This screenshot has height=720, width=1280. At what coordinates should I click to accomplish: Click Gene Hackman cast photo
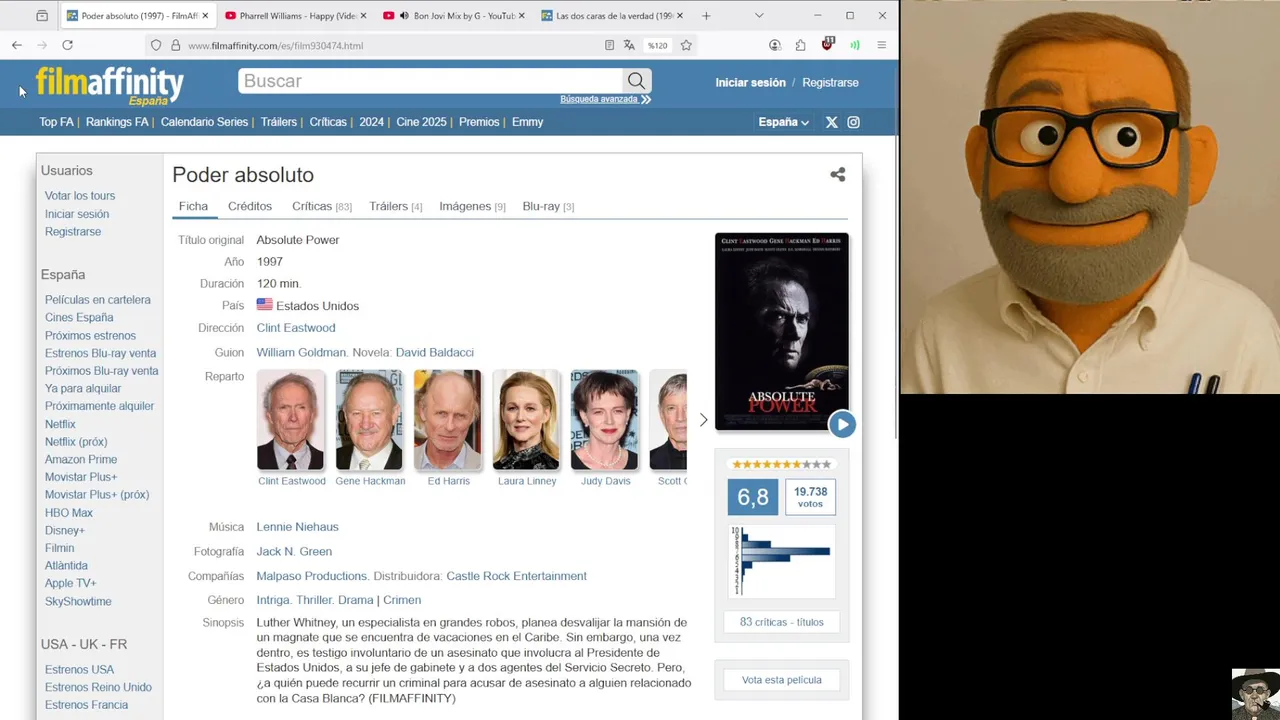(x=369, y=420)
